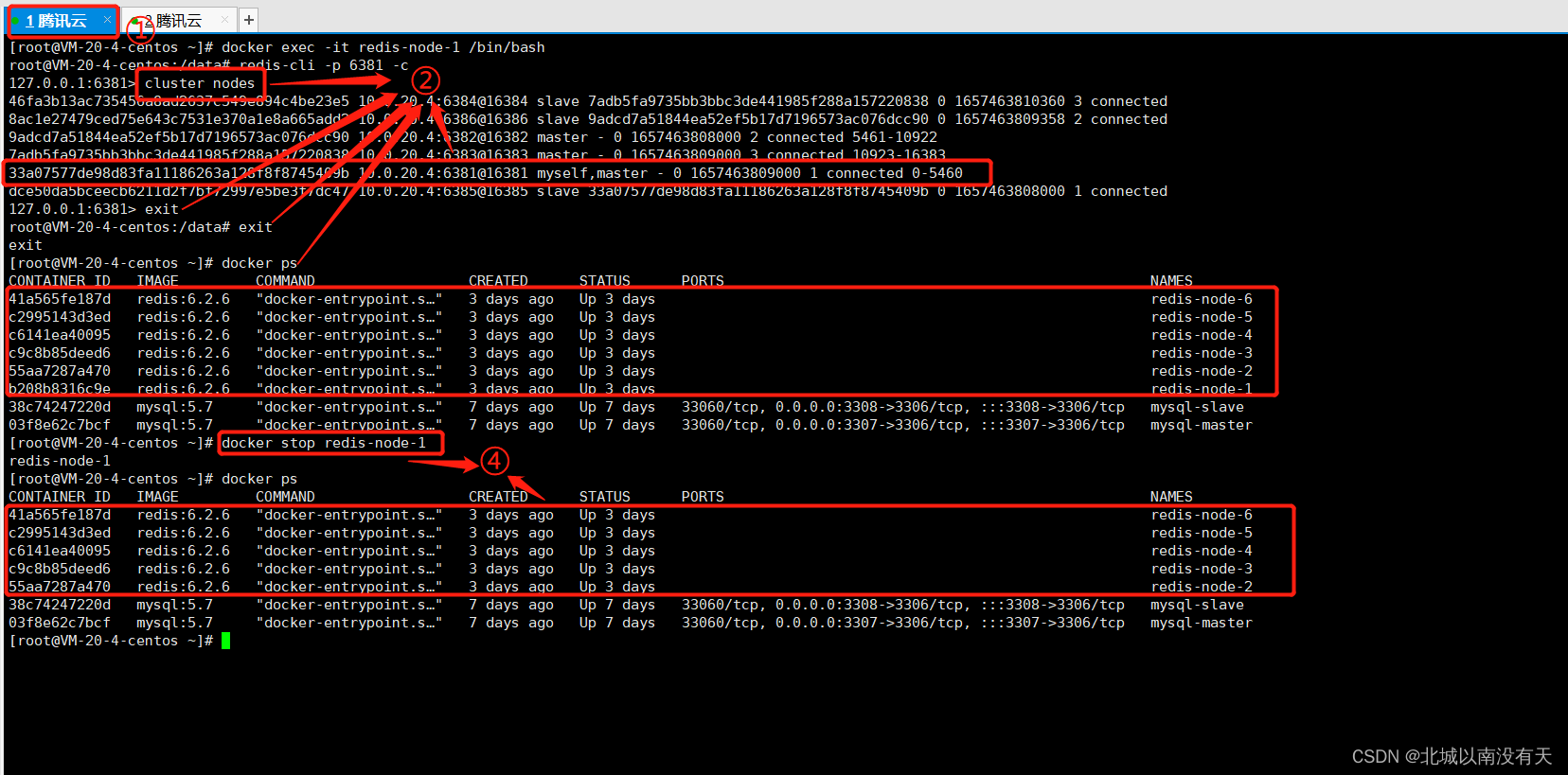Image resolution: width=1568 pixels, height=775 pixels.
Task: Click the '127.0.0.1:6381> exit' line
Action: click(94, 209)
